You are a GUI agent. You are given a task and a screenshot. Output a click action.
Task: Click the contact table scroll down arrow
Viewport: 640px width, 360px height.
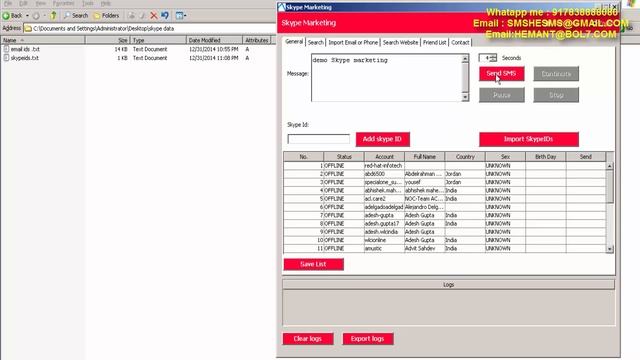coord(609,249)
